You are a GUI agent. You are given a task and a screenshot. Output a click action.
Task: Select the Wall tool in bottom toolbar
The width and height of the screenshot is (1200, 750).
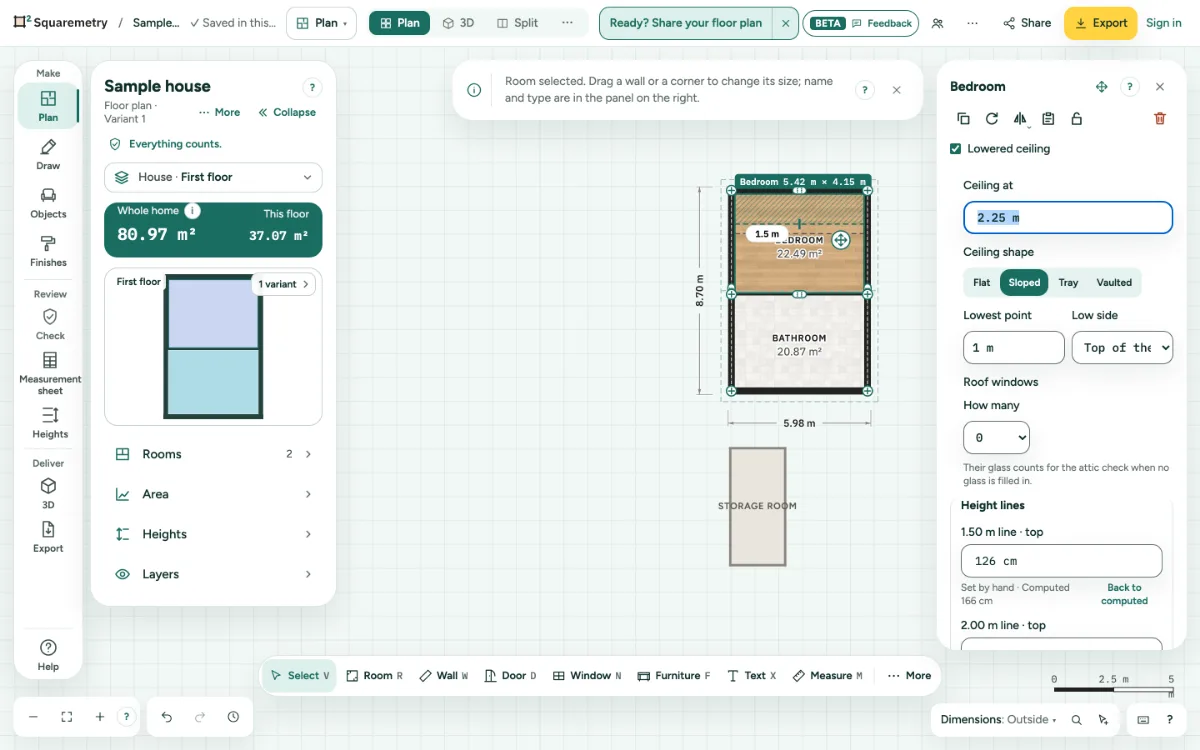pos(444,676)
